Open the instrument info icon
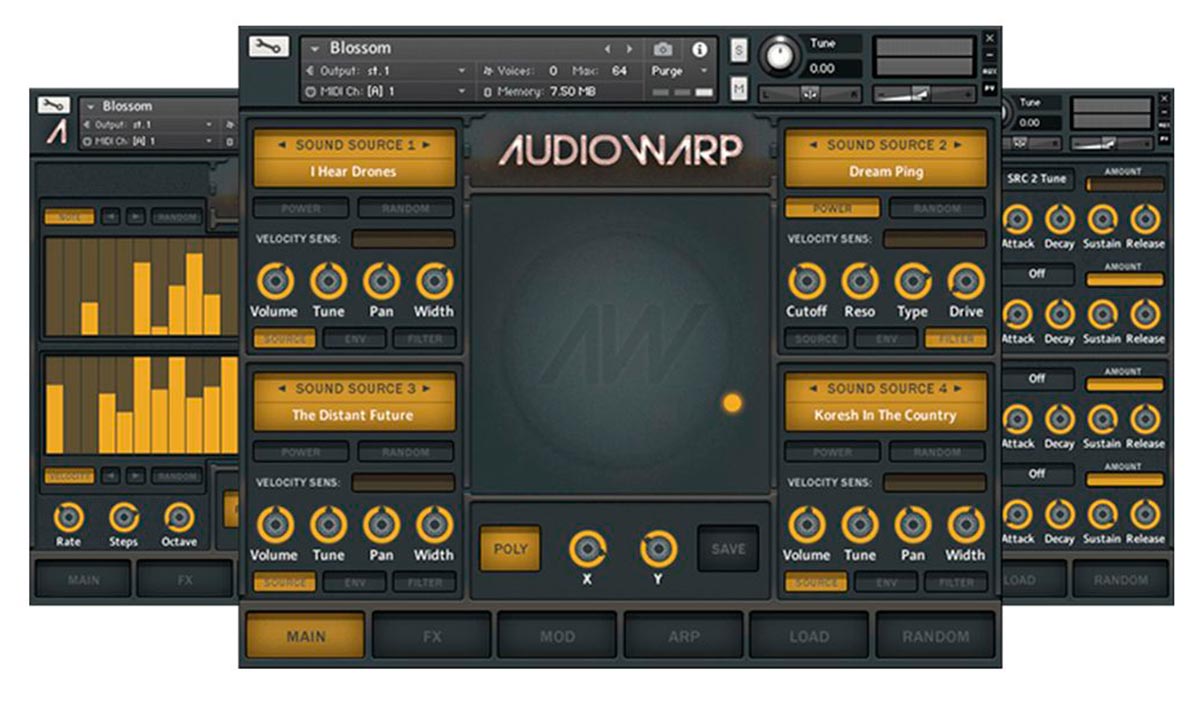Viewport: 1200px width, 705px height. click(699, 48)
